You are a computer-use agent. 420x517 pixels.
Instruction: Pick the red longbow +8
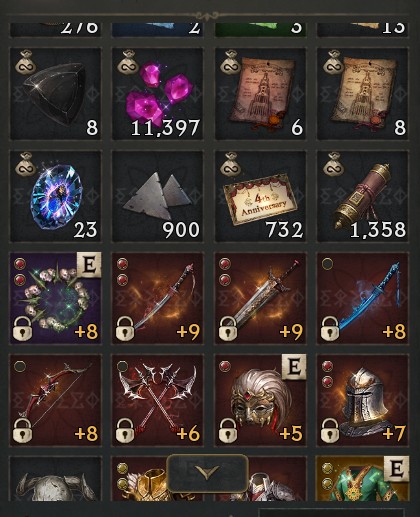55,401
